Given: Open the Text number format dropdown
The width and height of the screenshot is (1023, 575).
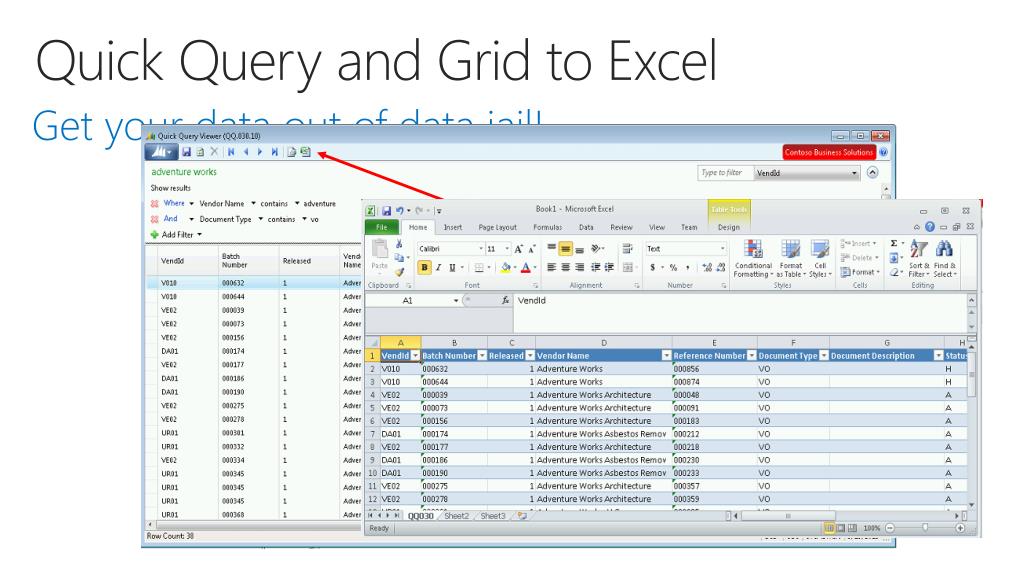Looking at the screenshot, I should click(722, 249).
